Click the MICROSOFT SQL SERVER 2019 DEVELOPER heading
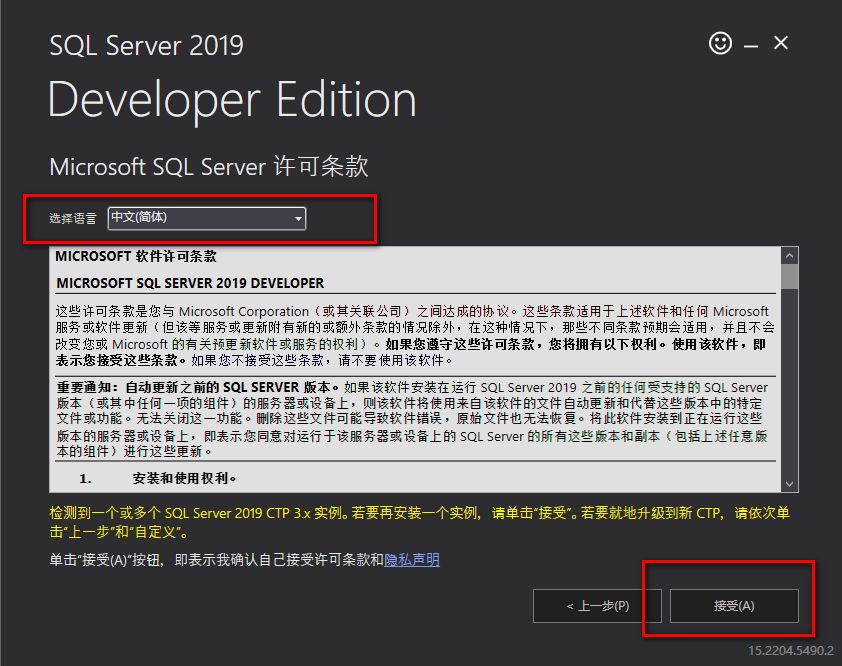 [190, 283]
